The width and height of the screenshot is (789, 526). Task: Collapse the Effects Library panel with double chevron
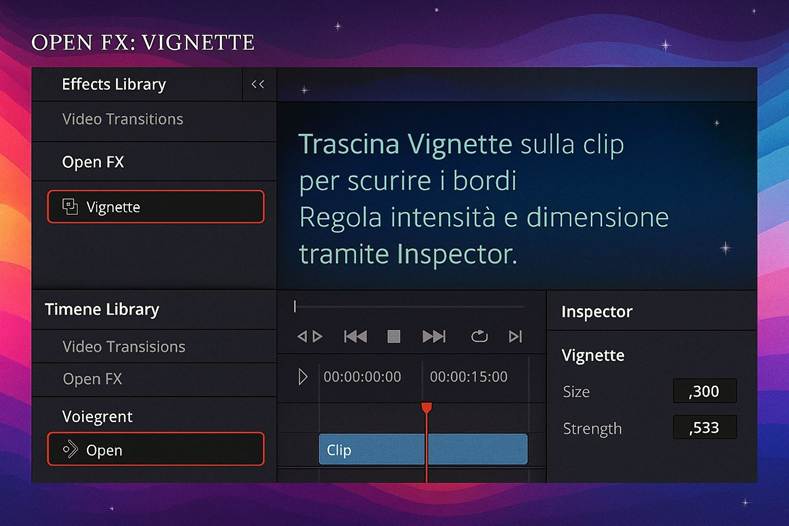click(258, 85)
